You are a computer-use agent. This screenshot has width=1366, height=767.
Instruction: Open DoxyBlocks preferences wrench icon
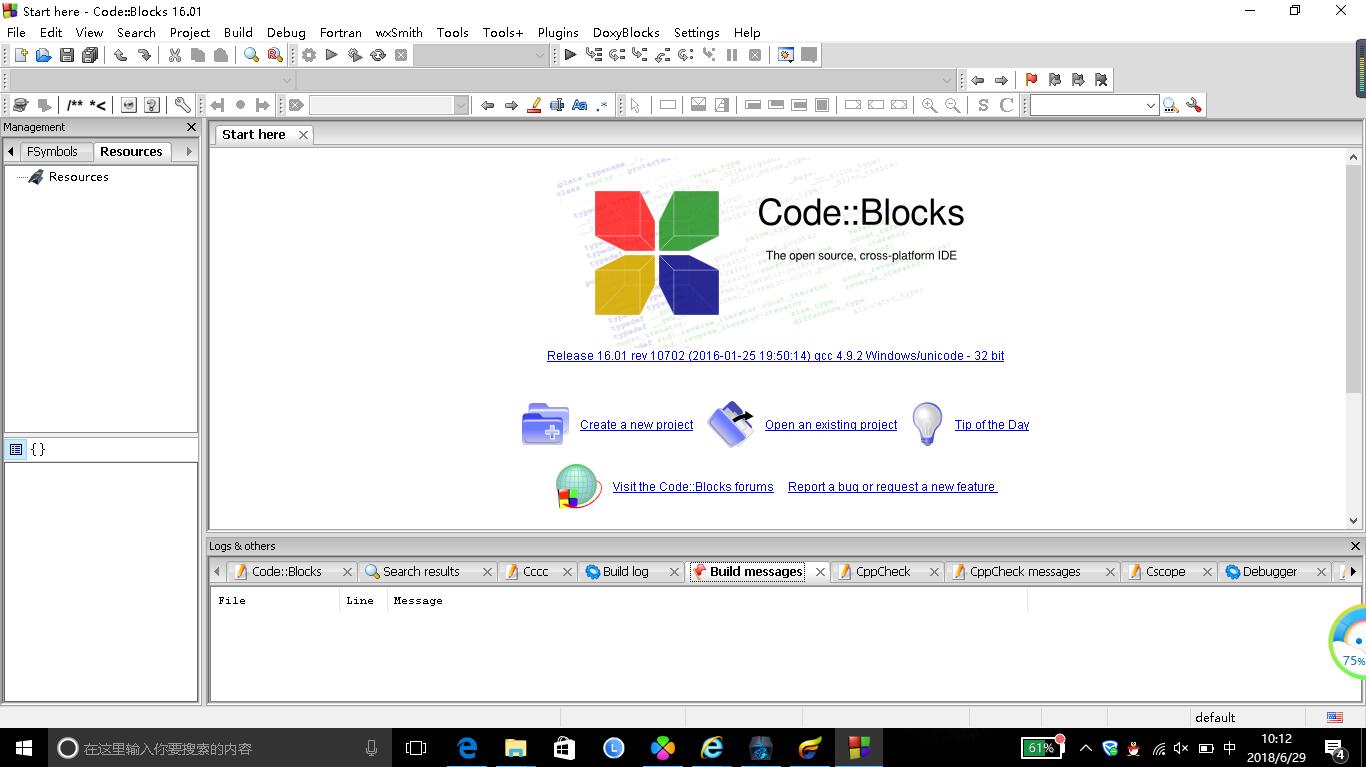[182, 105]
